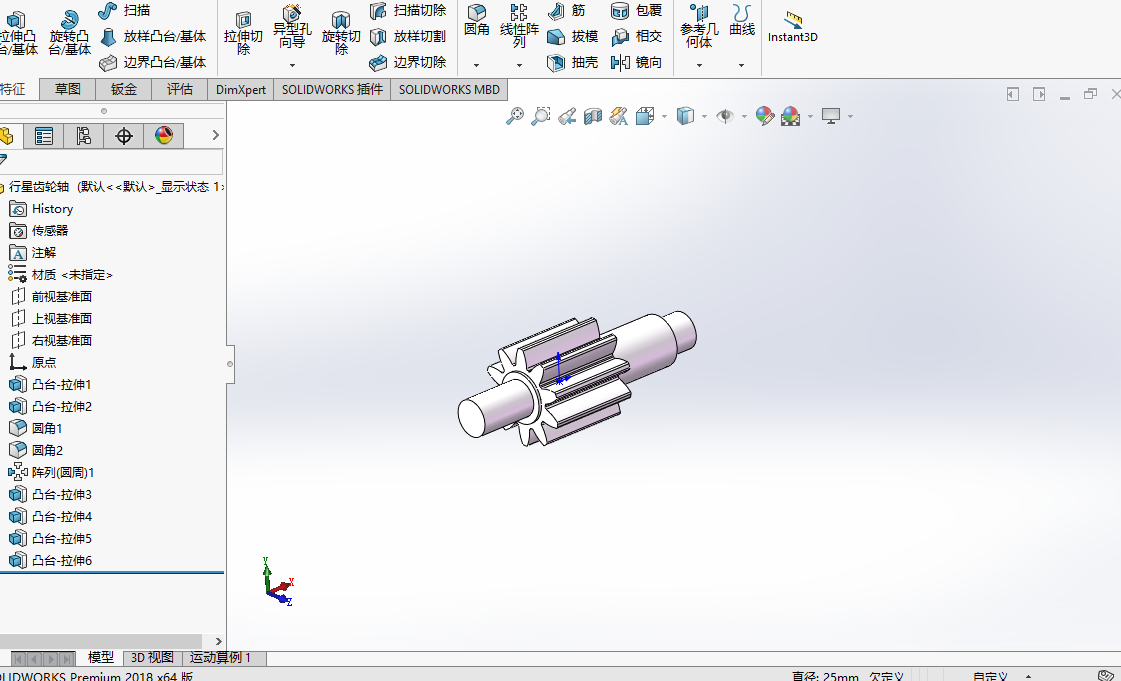The image size is (1121, 681).
Task: Click the Intersect (相交) tool
Action: click(636, 36)
